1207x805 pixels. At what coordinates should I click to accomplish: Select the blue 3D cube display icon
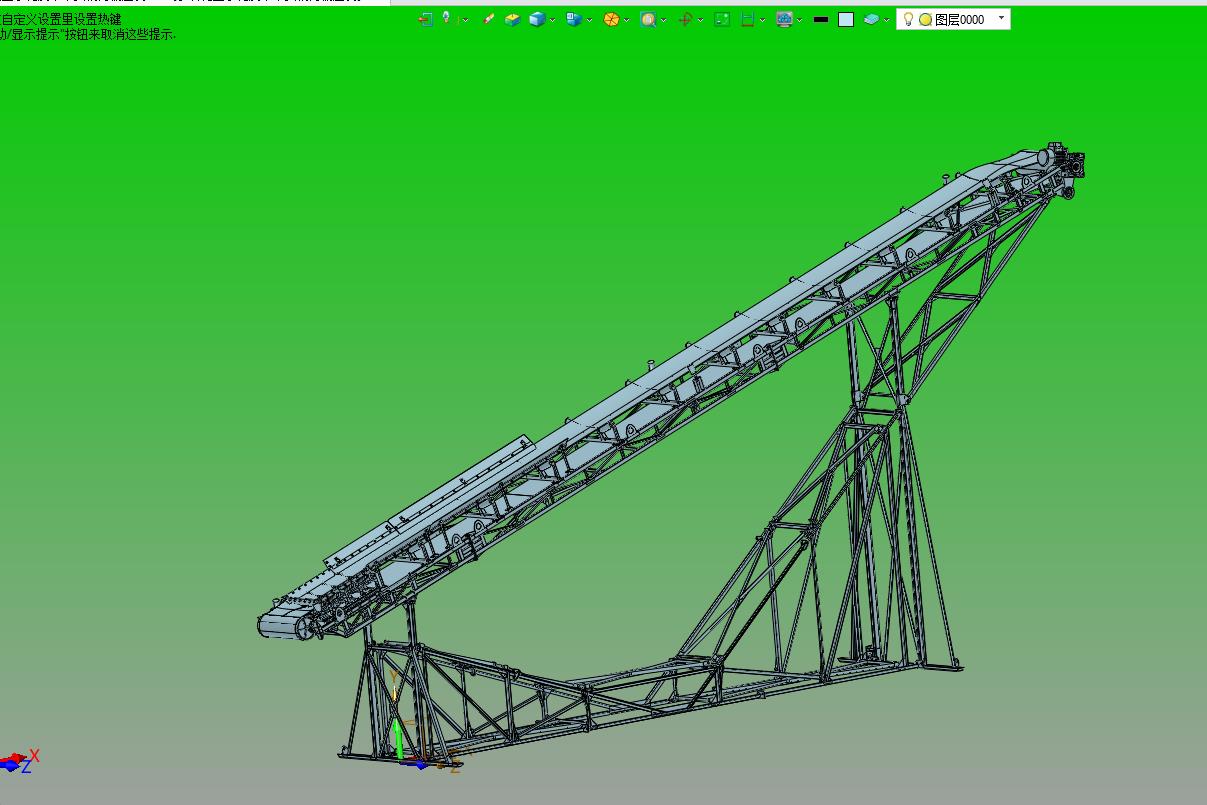point(537,19)
